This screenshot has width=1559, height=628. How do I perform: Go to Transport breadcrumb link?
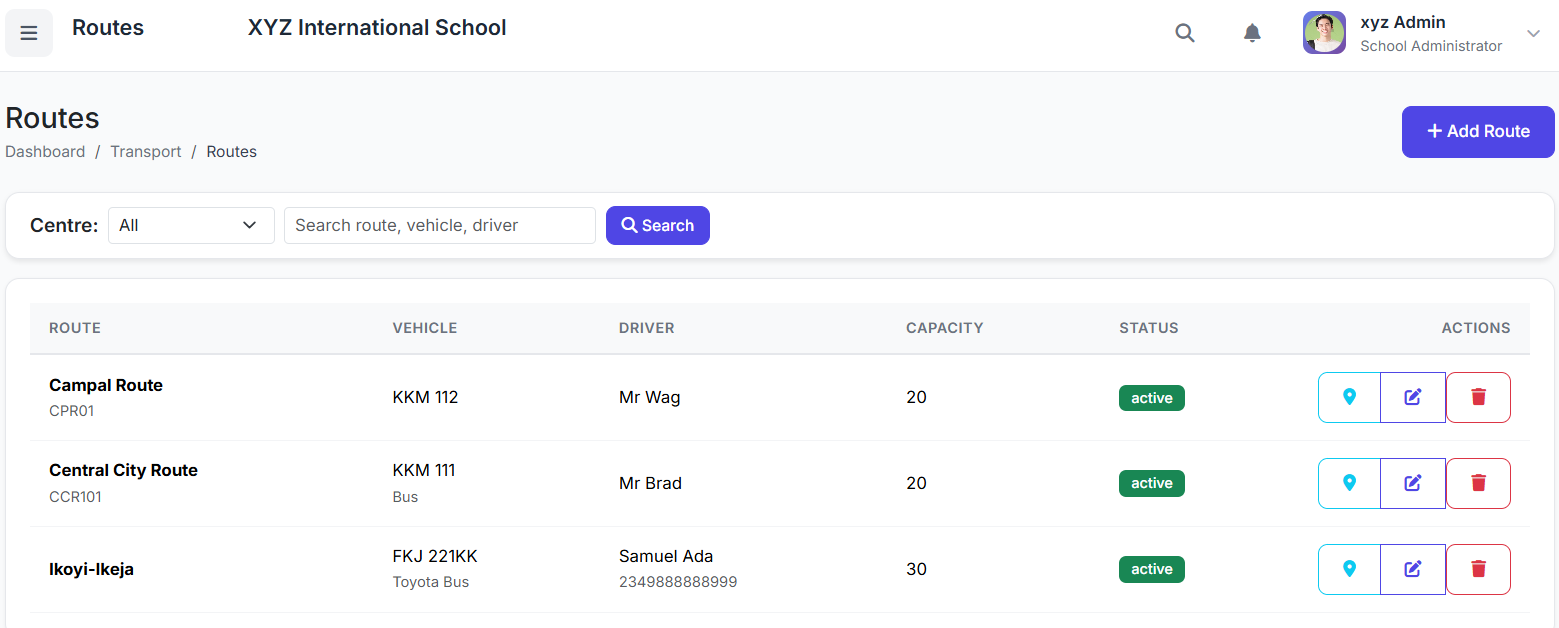click(146, 152)
